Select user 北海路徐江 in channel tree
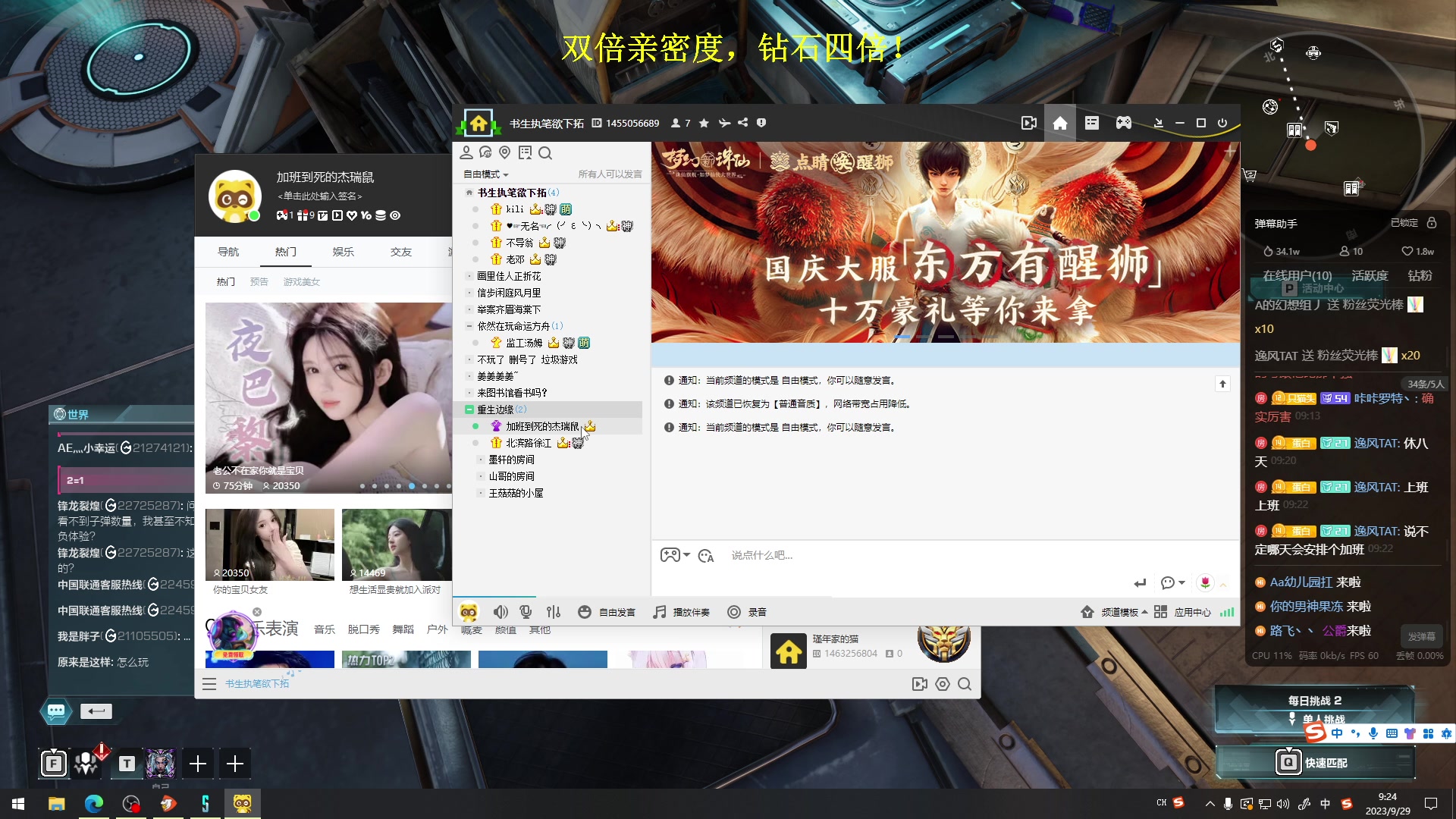 point(529,443)
